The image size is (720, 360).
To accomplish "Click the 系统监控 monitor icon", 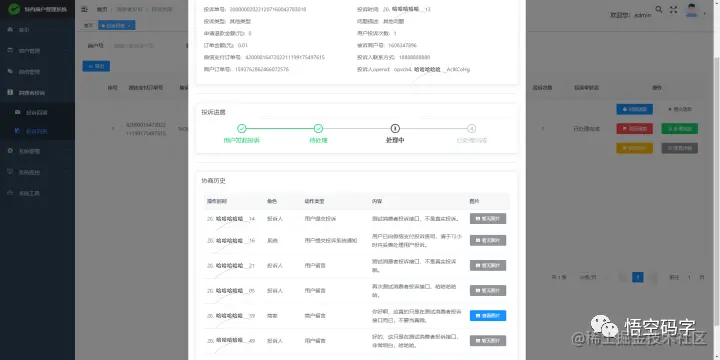I will pos(10,172).
